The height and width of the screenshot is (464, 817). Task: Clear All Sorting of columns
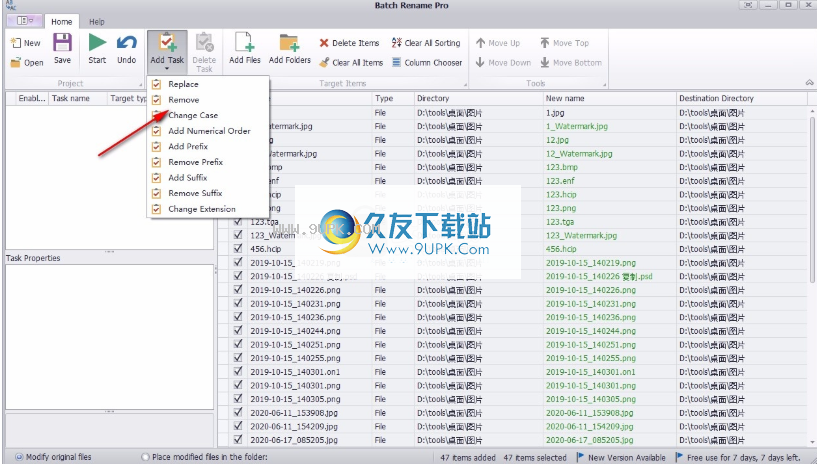point(426,43)
